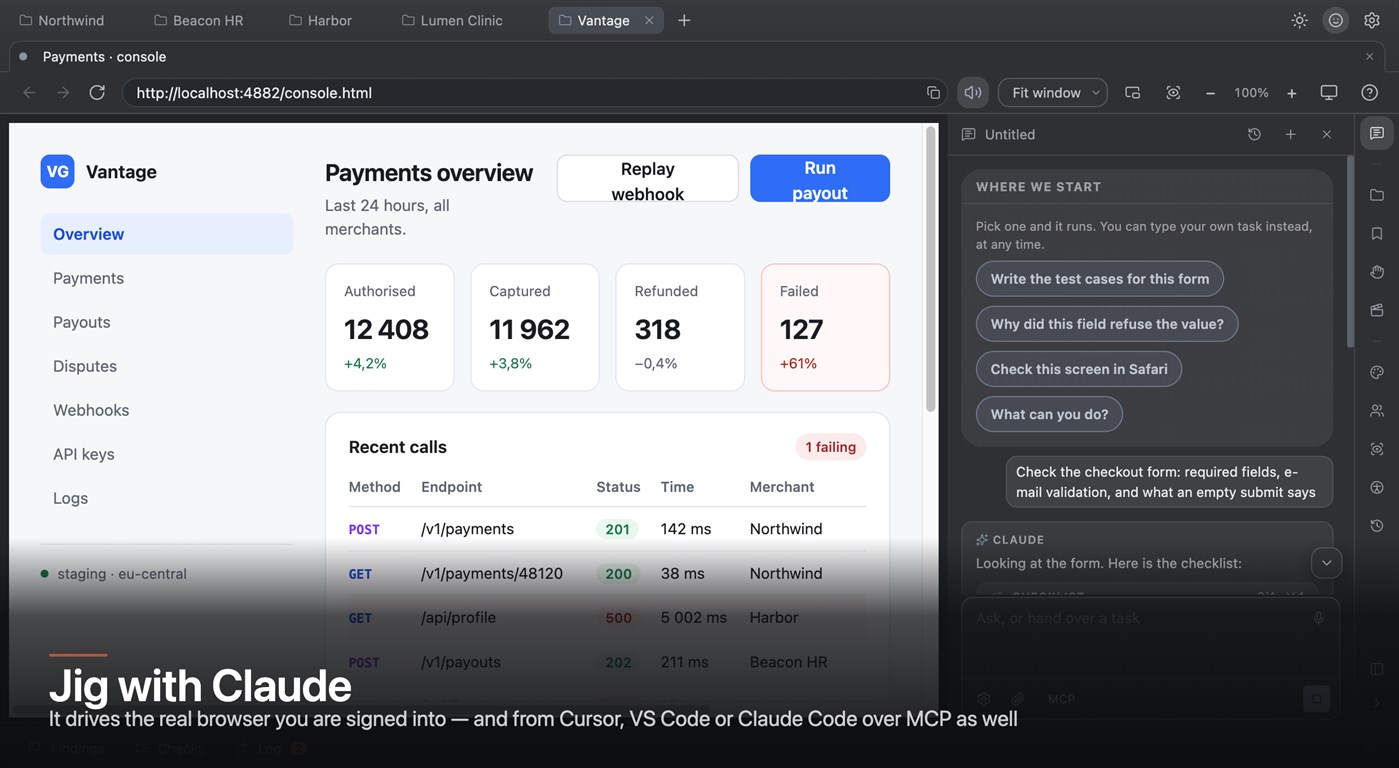
Task: Open app settings gear beside the smiley icon
Action: [1372, 20]
